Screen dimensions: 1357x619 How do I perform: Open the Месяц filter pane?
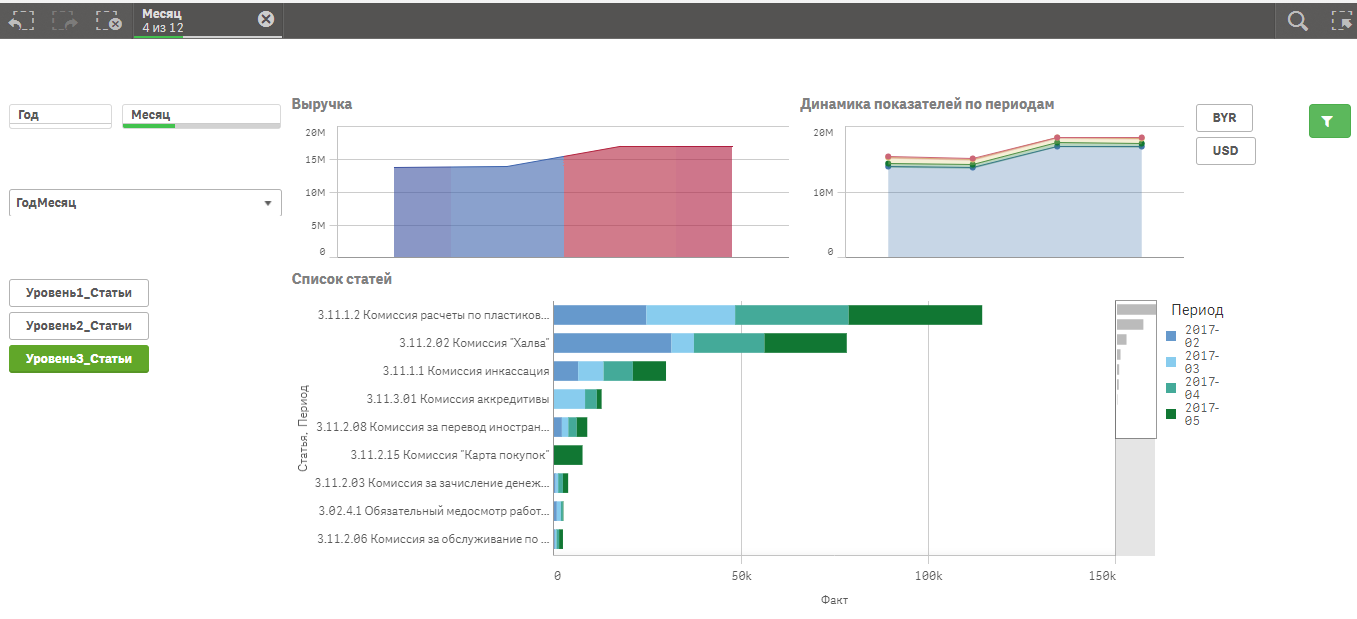coord(200,116)
